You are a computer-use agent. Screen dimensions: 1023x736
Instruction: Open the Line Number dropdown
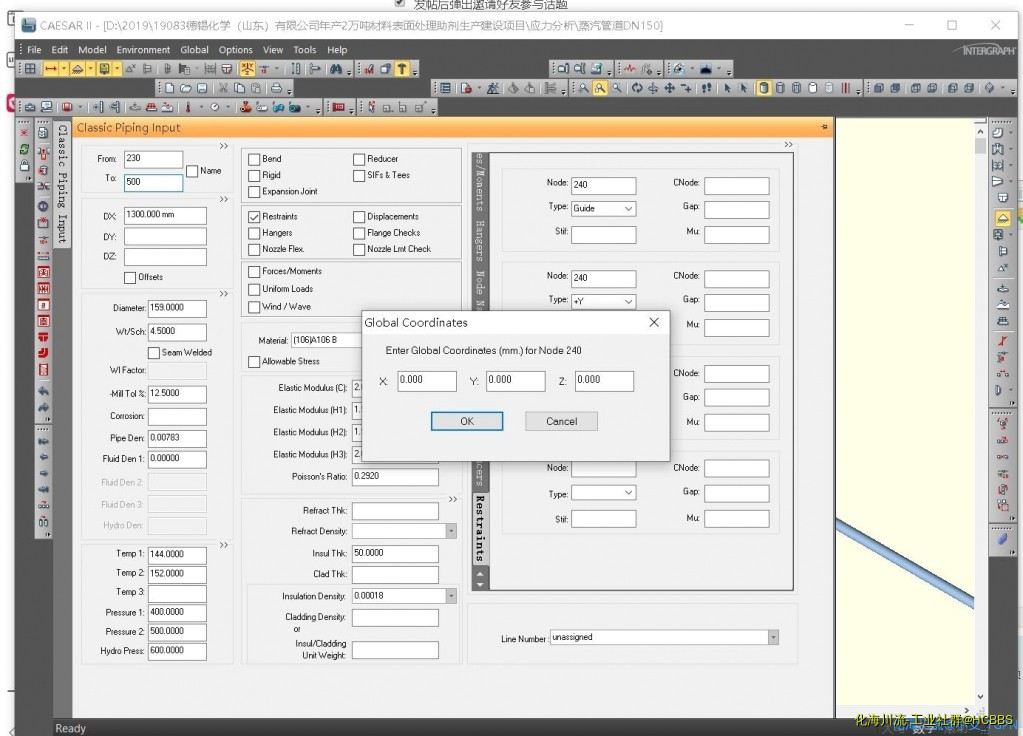pos(773,637)
